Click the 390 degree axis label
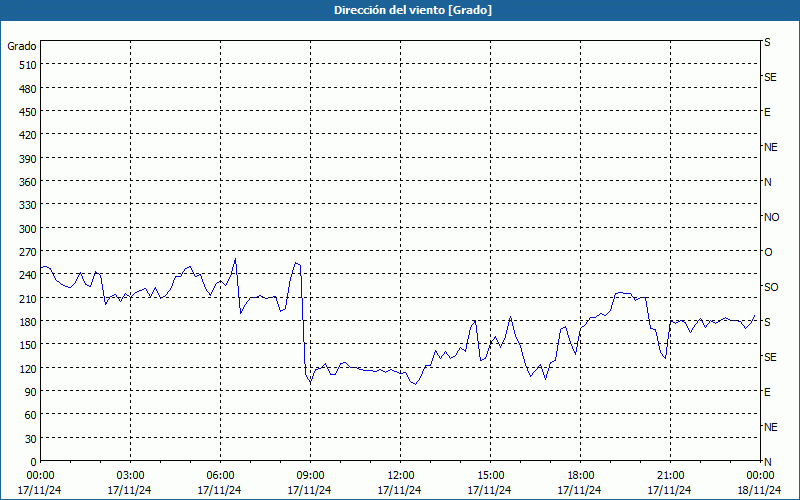This screenshot has height=500, width=800. click(28, 159)
